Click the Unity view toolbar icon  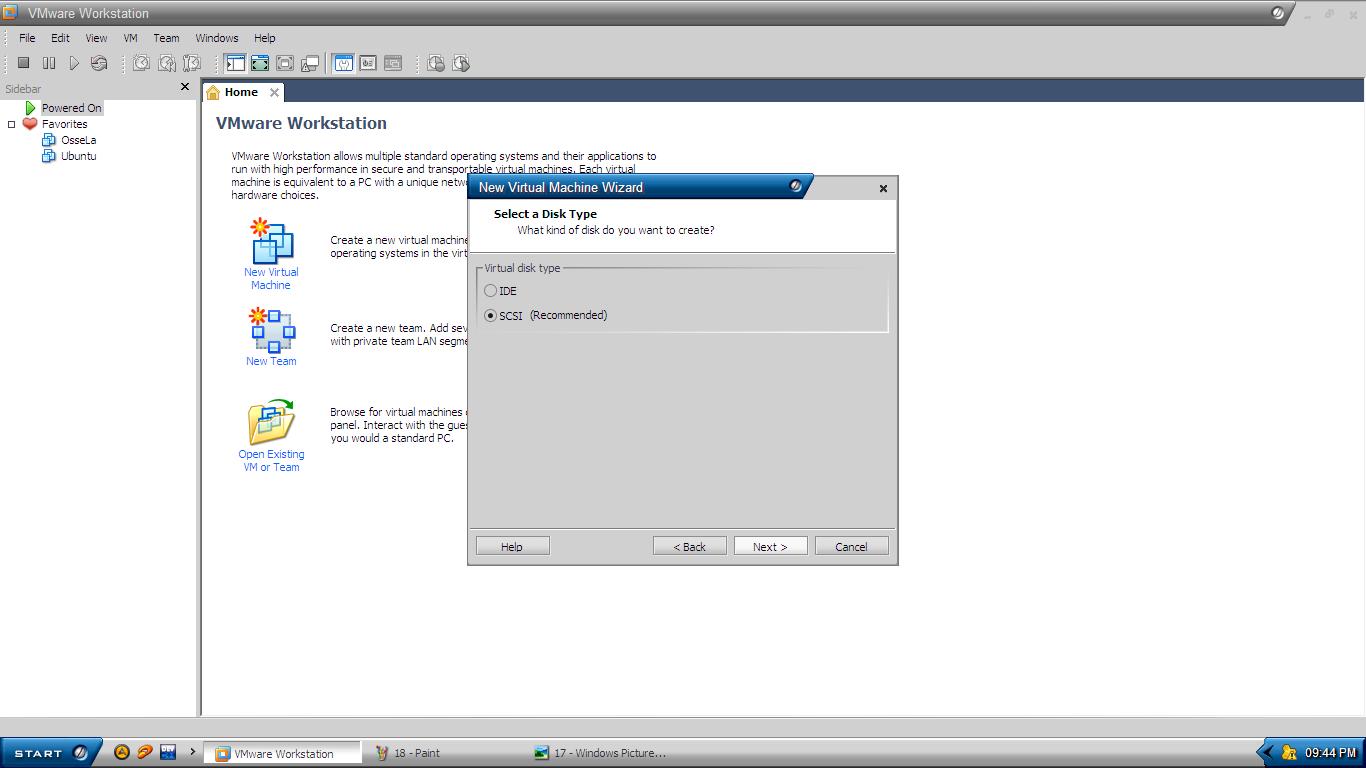310,63
